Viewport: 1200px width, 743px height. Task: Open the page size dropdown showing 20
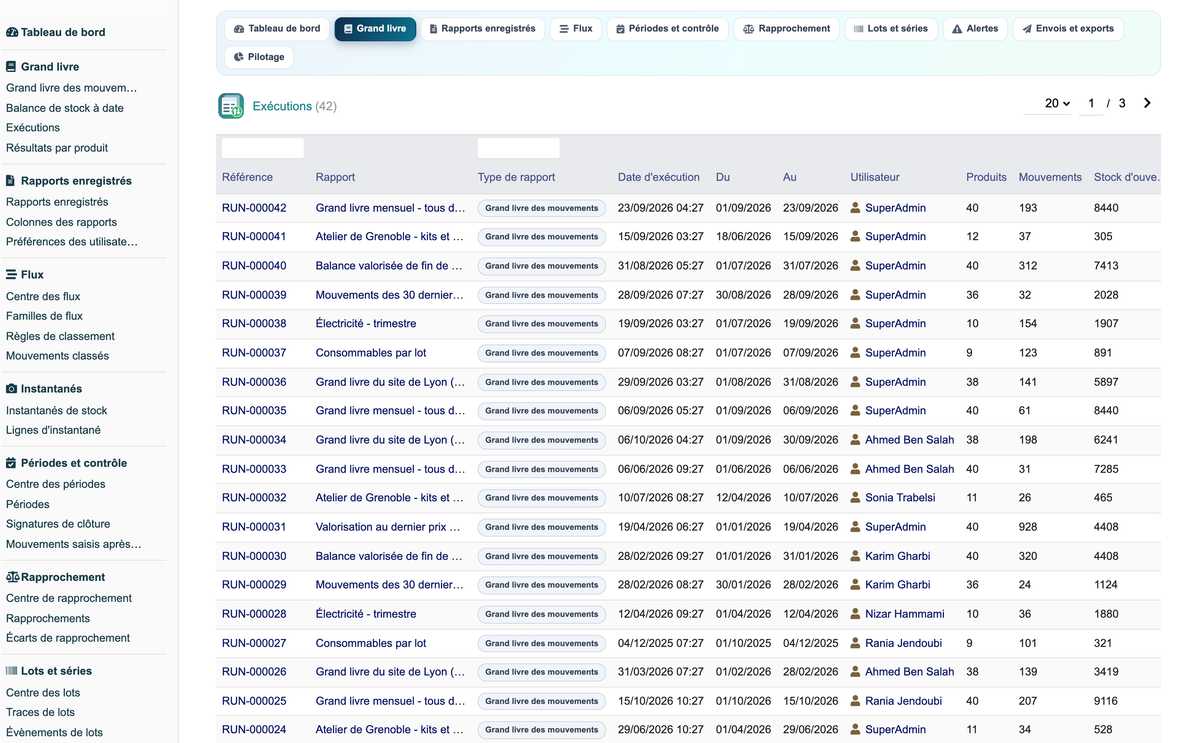1050,103
